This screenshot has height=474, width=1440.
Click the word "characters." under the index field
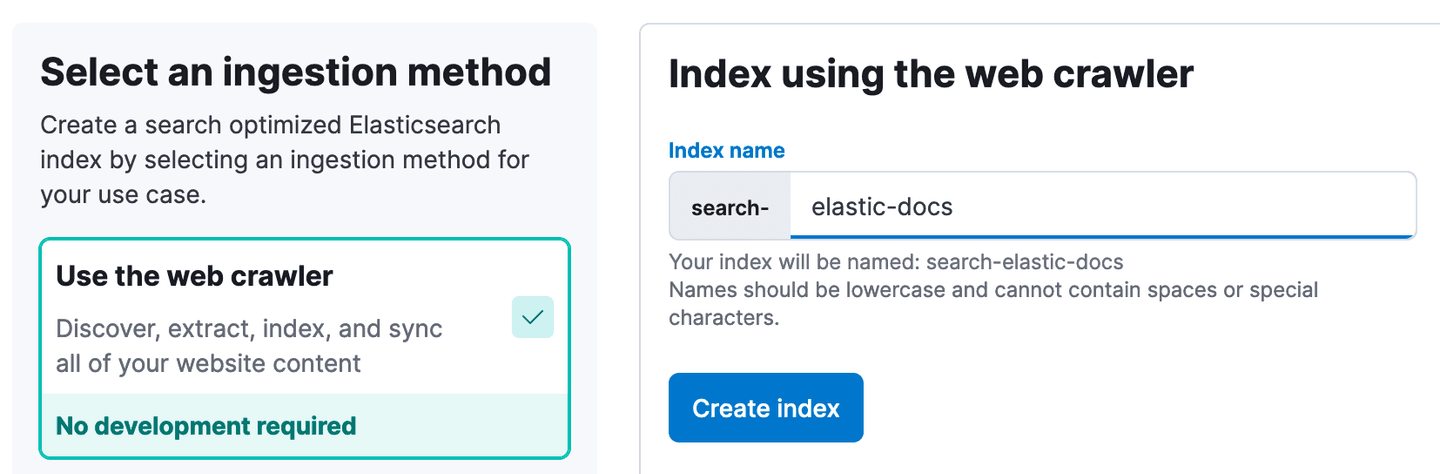pos(723,319)
